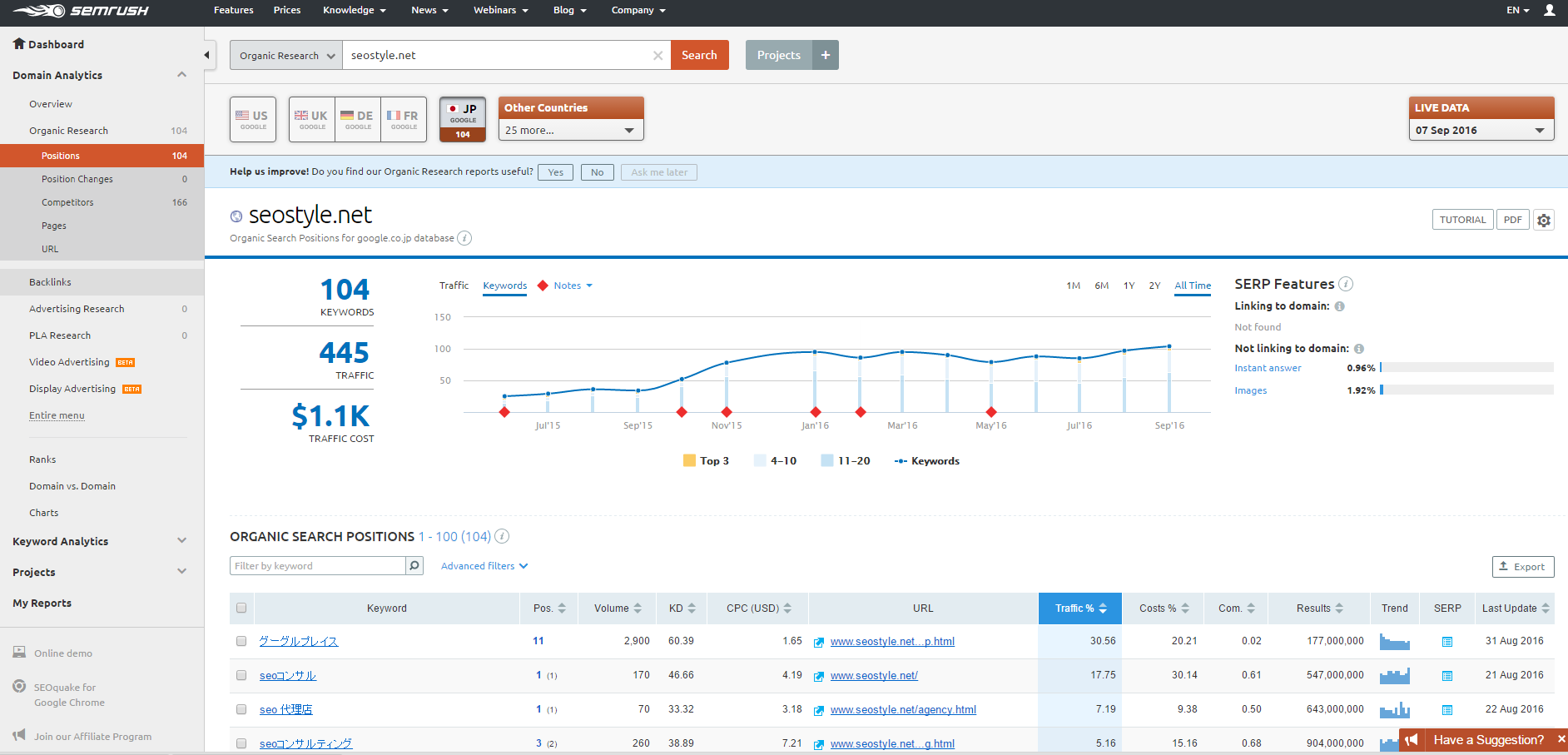Show SERP Features info icon
Image resolution: width=1568 pixels, height=755 pixels.
1346,284
